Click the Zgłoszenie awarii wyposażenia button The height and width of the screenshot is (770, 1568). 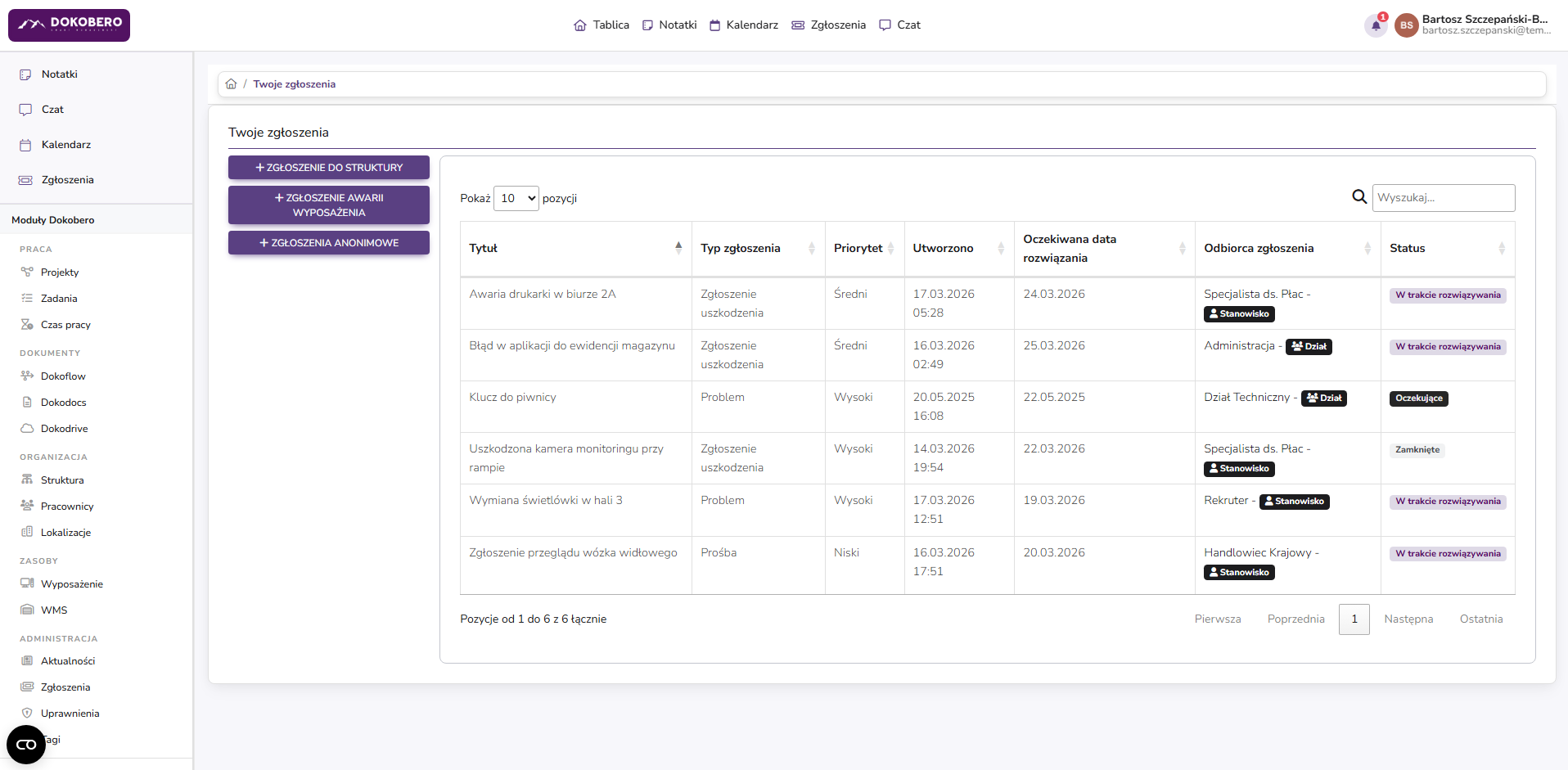(x=328, y=205)
